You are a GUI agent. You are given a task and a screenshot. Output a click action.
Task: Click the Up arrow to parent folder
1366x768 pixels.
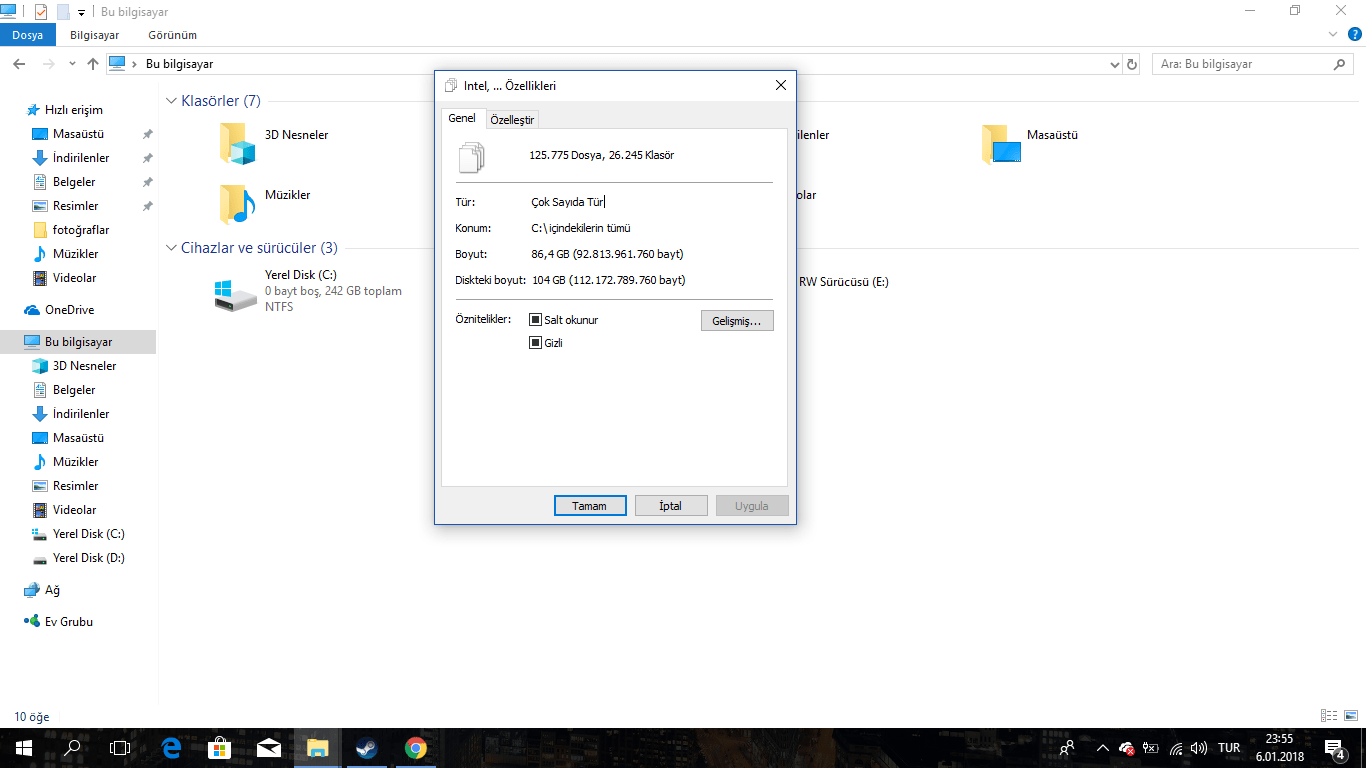coord(93,64)
